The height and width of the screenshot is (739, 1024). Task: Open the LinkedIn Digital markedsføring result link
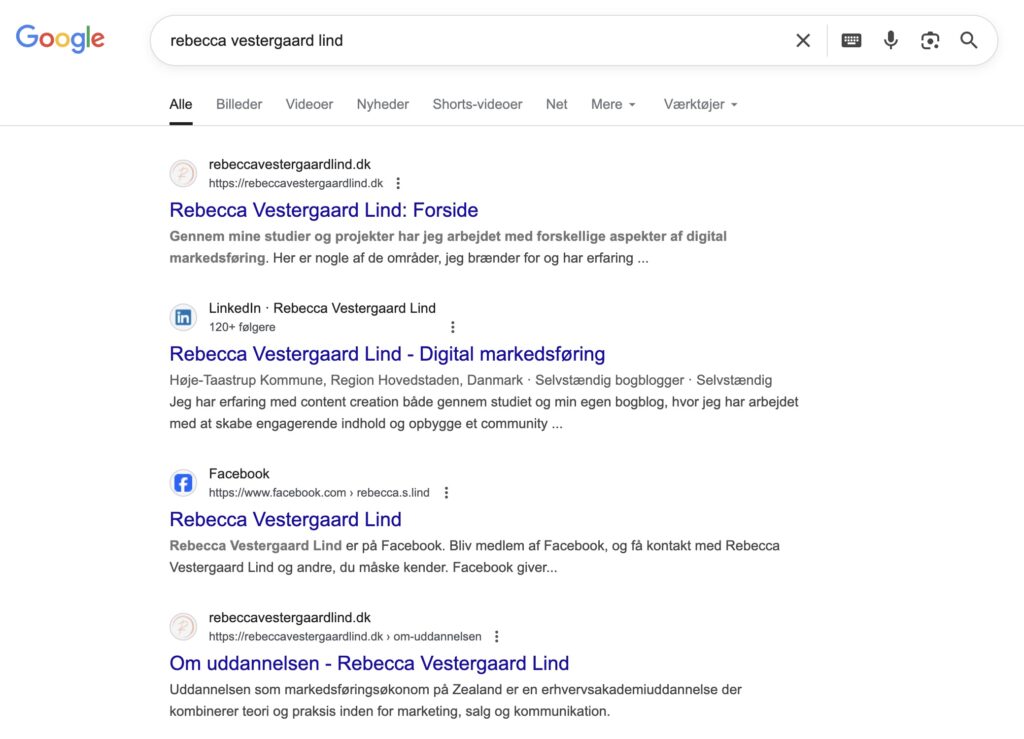[x=387, y=354]
